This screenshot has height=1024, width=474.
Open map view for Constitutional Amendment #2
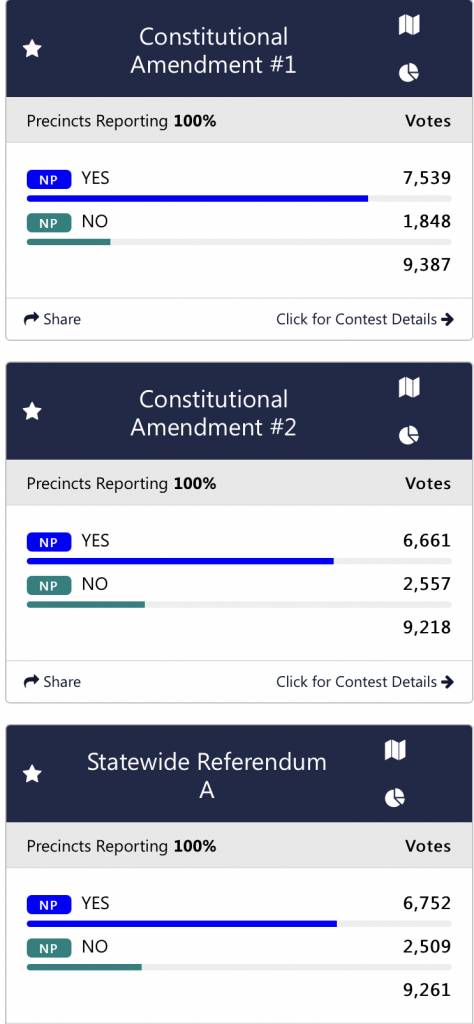click(x=409, y=387)
